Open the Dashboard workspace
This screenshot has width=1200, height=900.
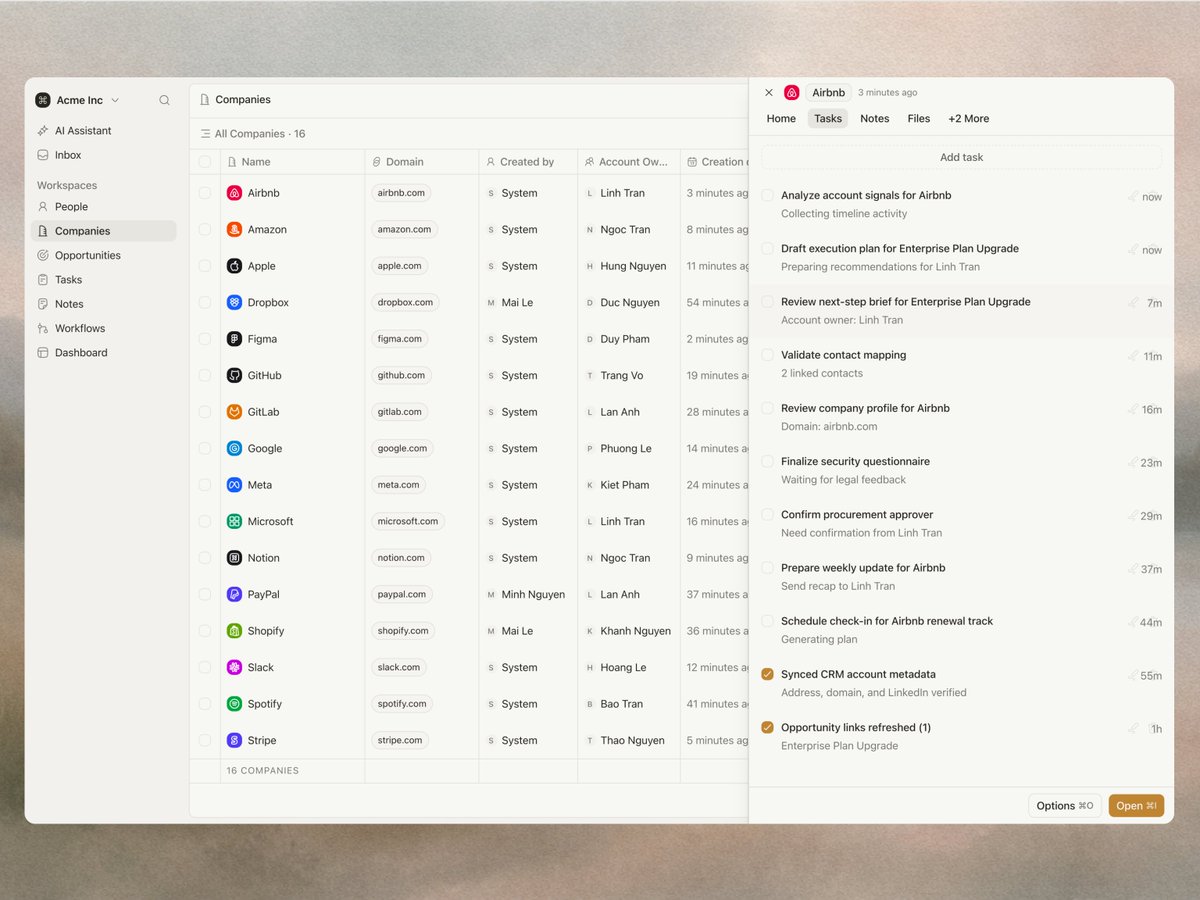coord(103,353)
